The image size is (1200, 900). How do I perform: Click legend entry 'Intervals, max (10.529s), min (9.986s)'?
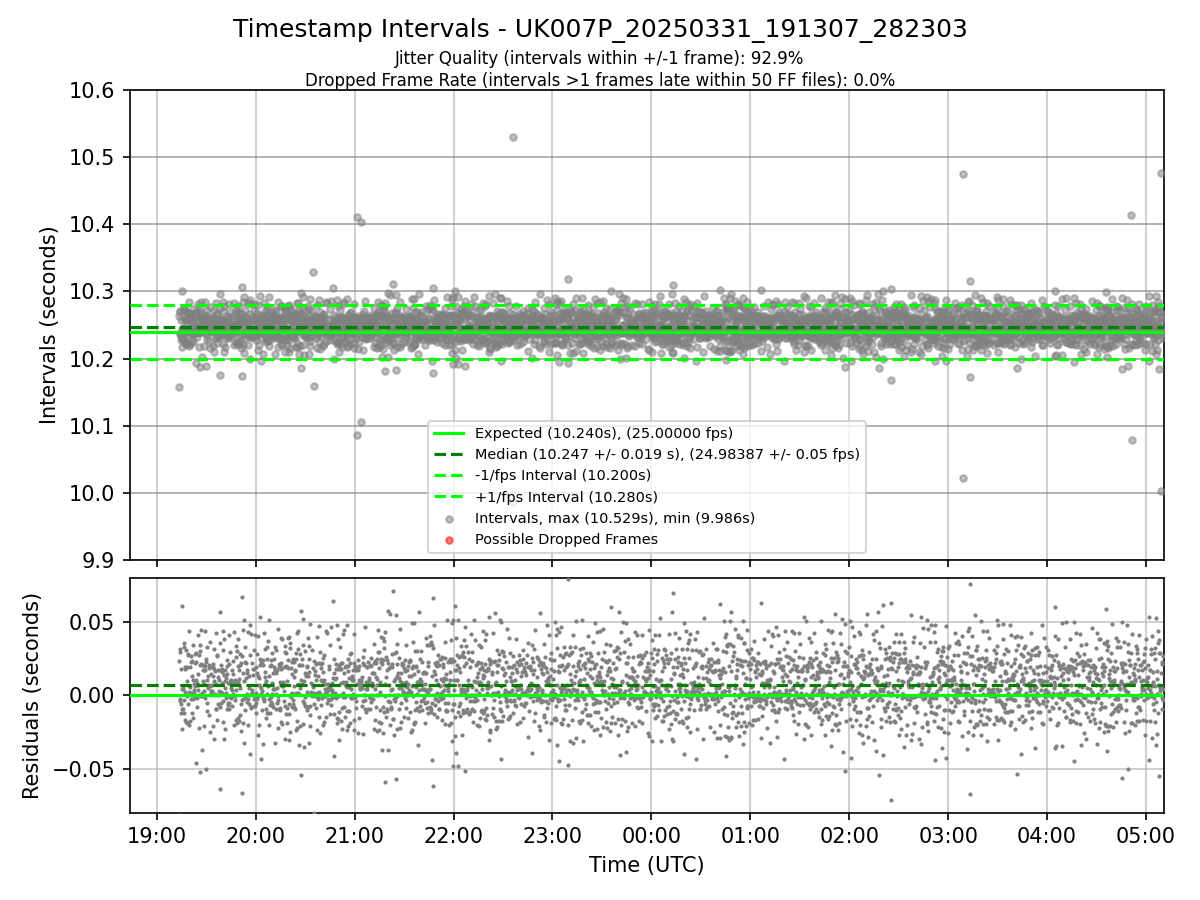pyautogui.click(x=615, y=518)
